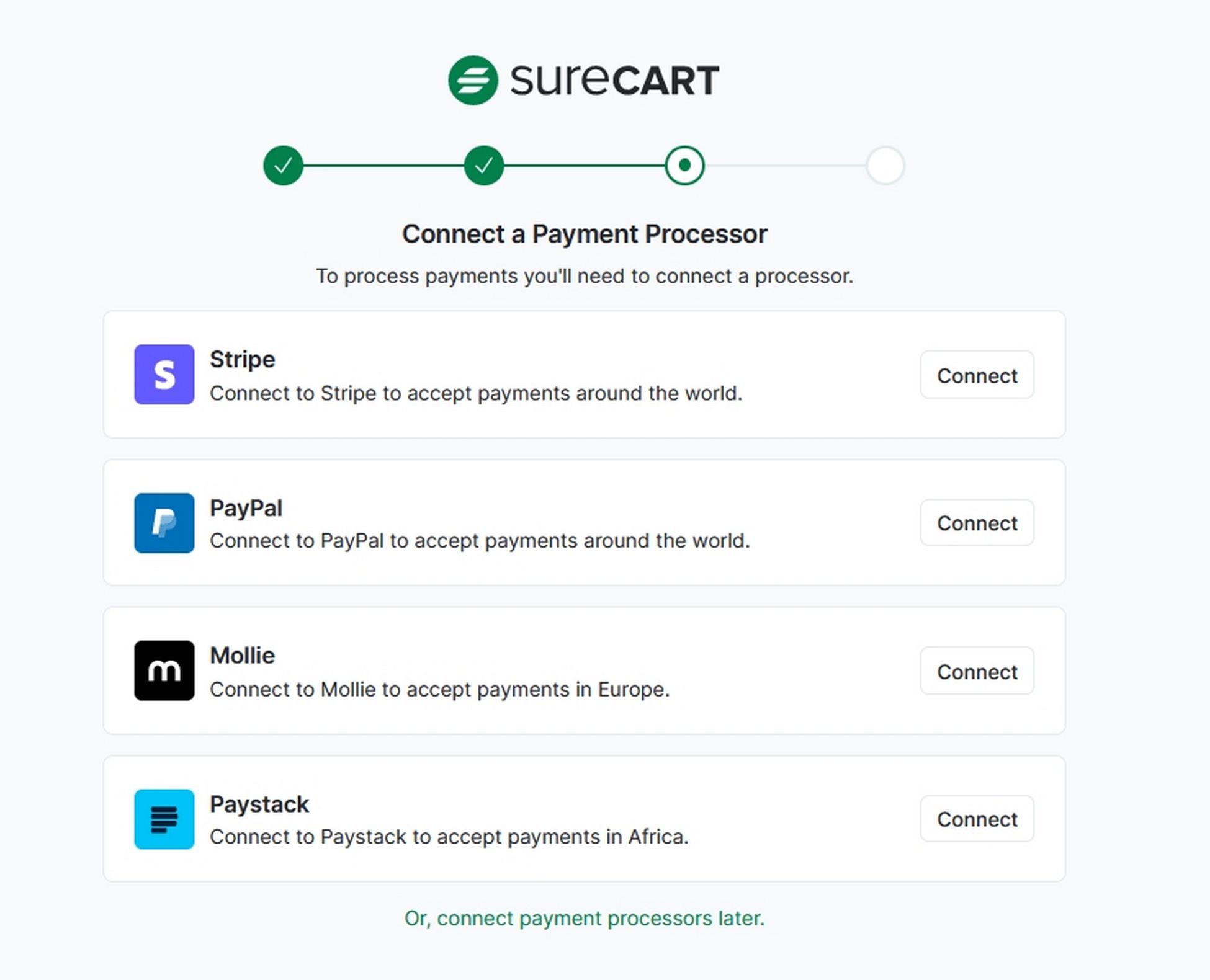Image resolution: width=1210 pixels, height=980 pixels.
Task: Click the second completed checkmark step
Action: [483, 165]
